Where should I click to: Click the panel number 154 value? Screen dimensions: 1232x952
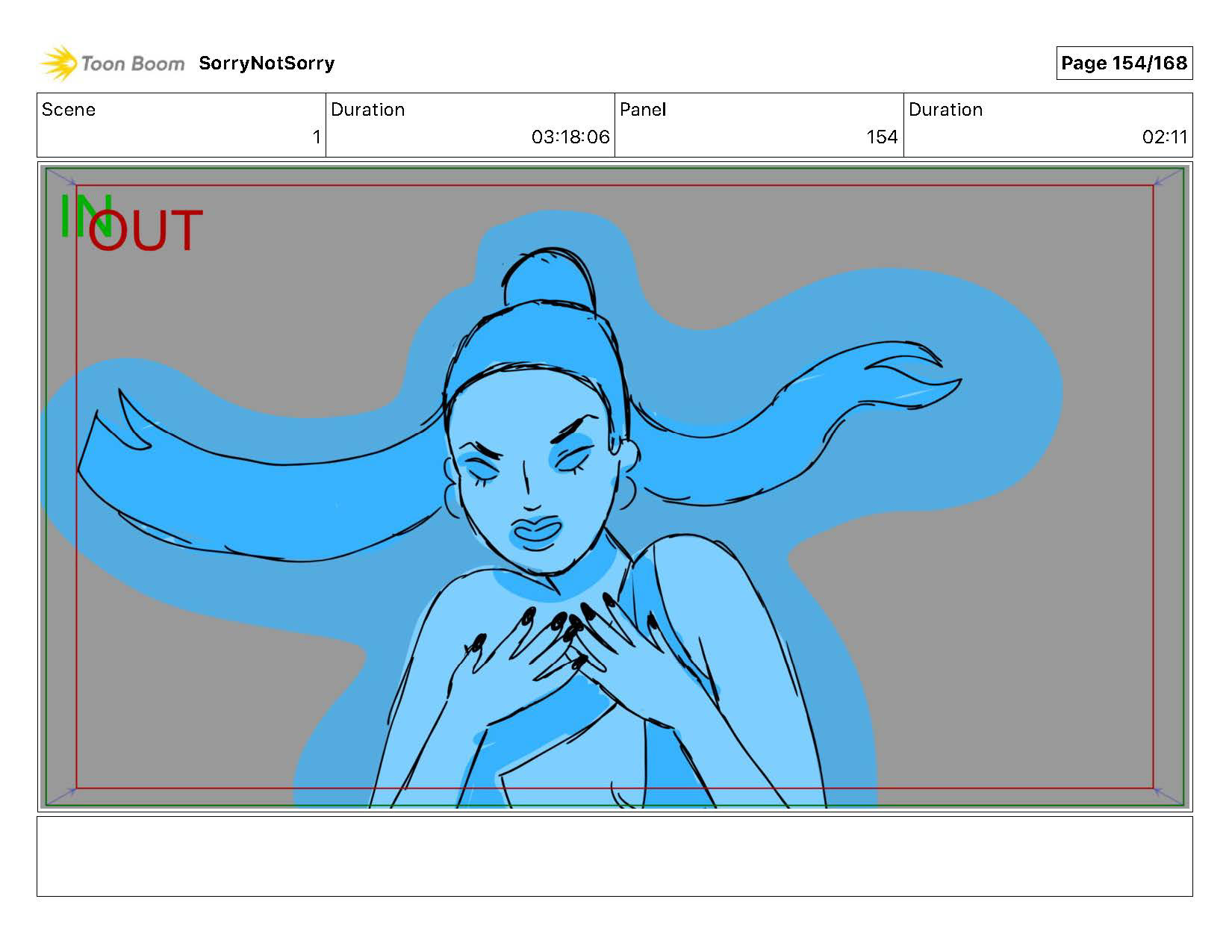(x=882, y=137)
